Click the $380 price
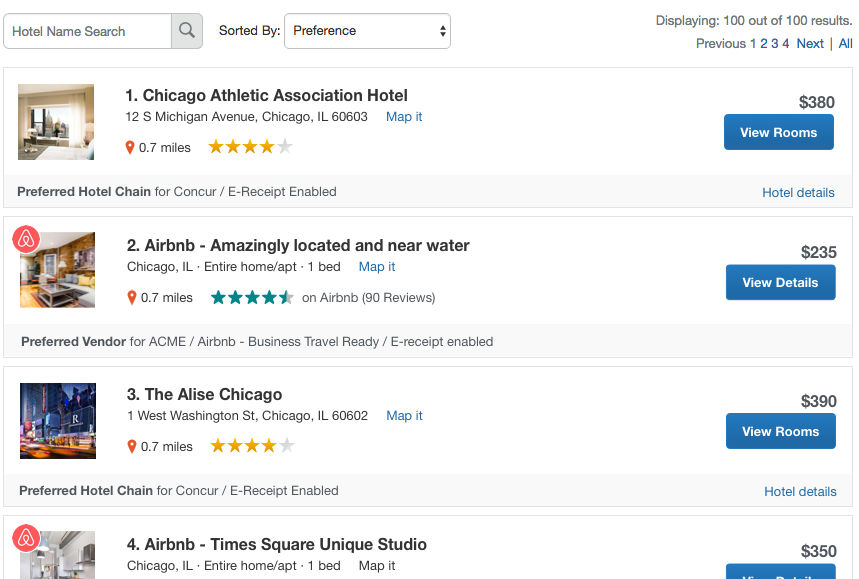Image resolution: width=859 pixels, height=579 pixels. click(x=816, y=102)
